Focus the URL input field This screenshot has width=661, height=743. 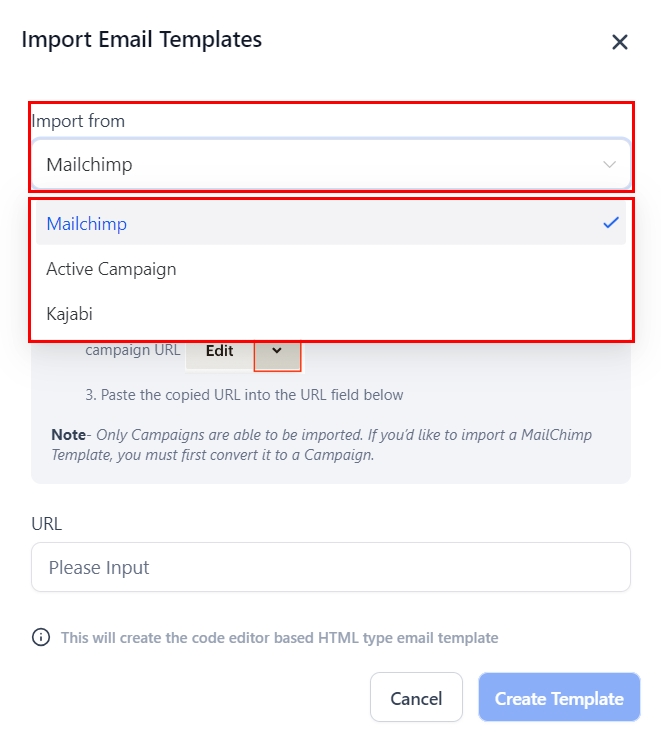point(330,567)
